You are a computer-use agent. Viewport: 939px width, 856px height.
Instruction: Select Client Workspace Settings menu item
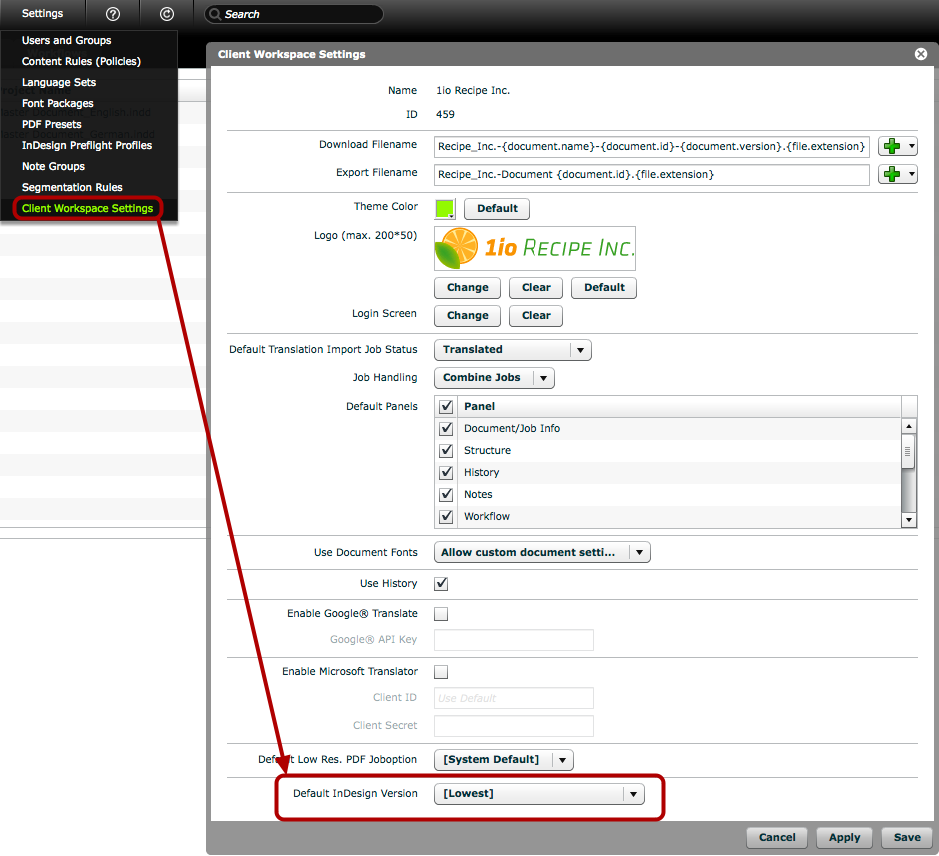pyautogui.click(x=87, y=208)
